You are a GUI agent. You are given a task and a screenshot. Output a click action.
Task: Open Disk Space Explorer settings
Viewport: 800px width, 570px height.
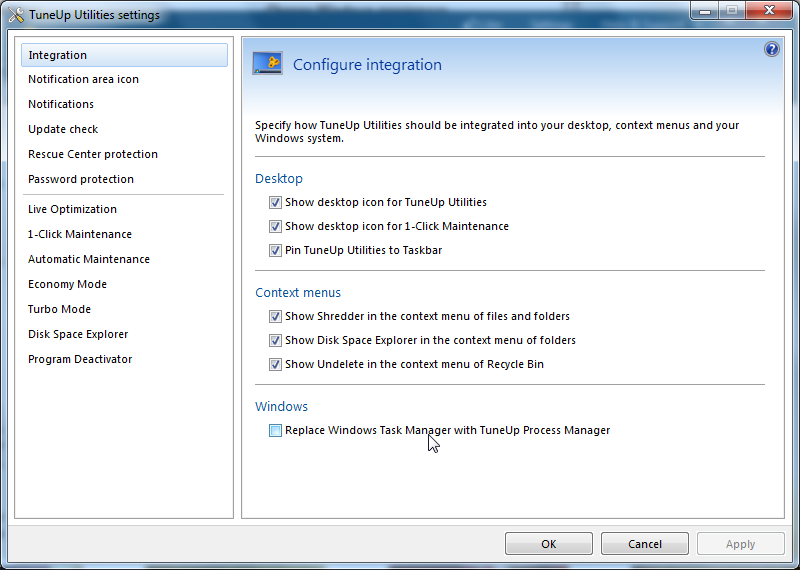tap(78, 334)
